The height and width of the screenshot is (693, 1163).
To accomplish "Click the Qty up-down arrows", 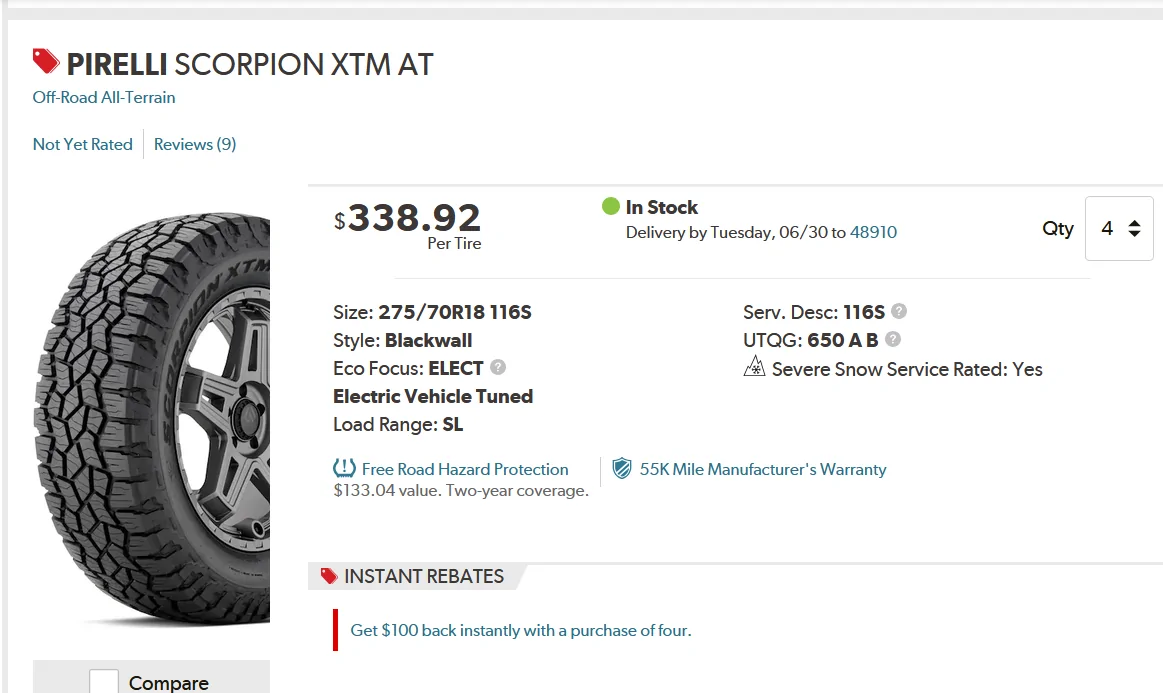I will click(x=1134, y=229).
